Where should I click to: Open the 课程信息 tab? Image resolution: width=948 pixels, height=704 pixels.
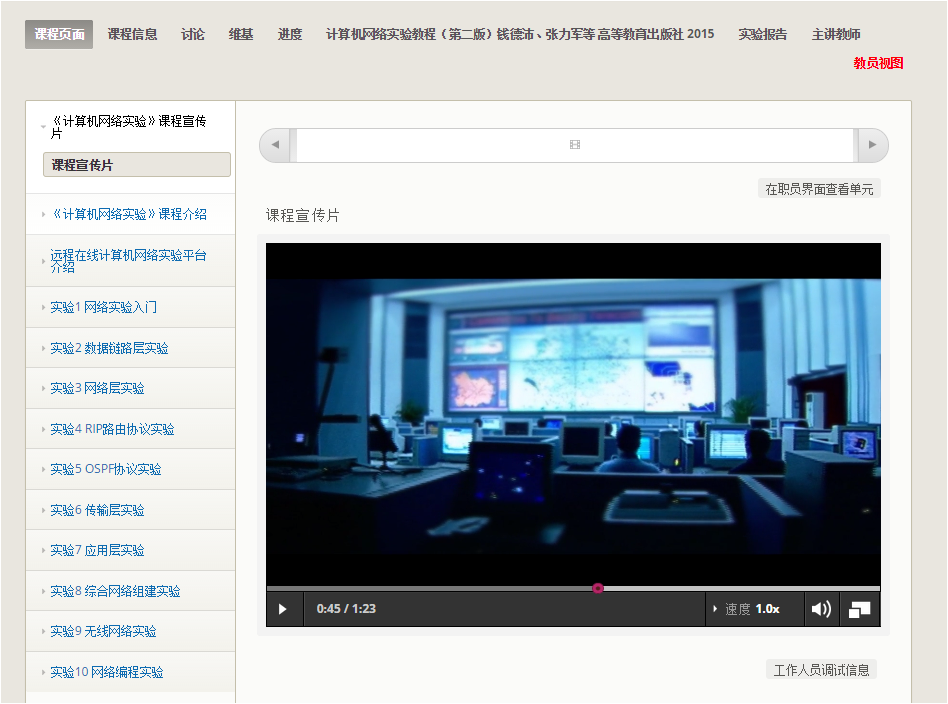click(132, 35)
